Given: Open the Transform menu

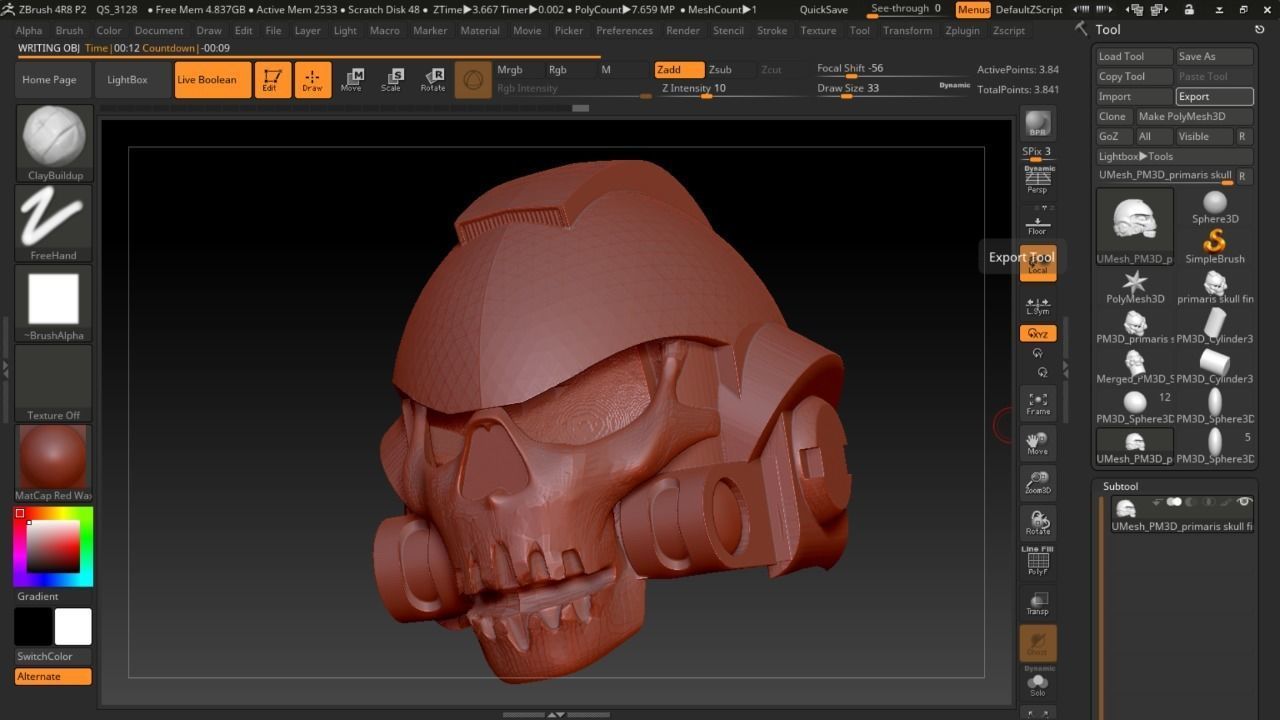Looking at the screenshot, I should [908, 30].
